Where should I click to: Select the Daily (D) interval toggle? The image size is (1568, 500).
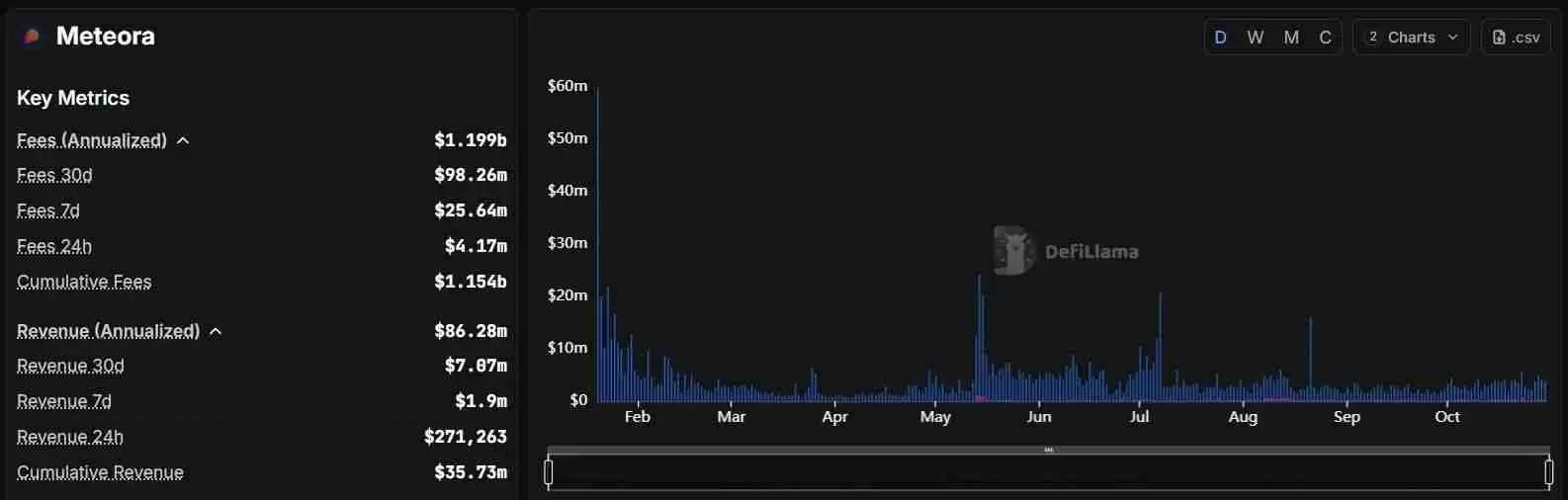(1221, 38)
